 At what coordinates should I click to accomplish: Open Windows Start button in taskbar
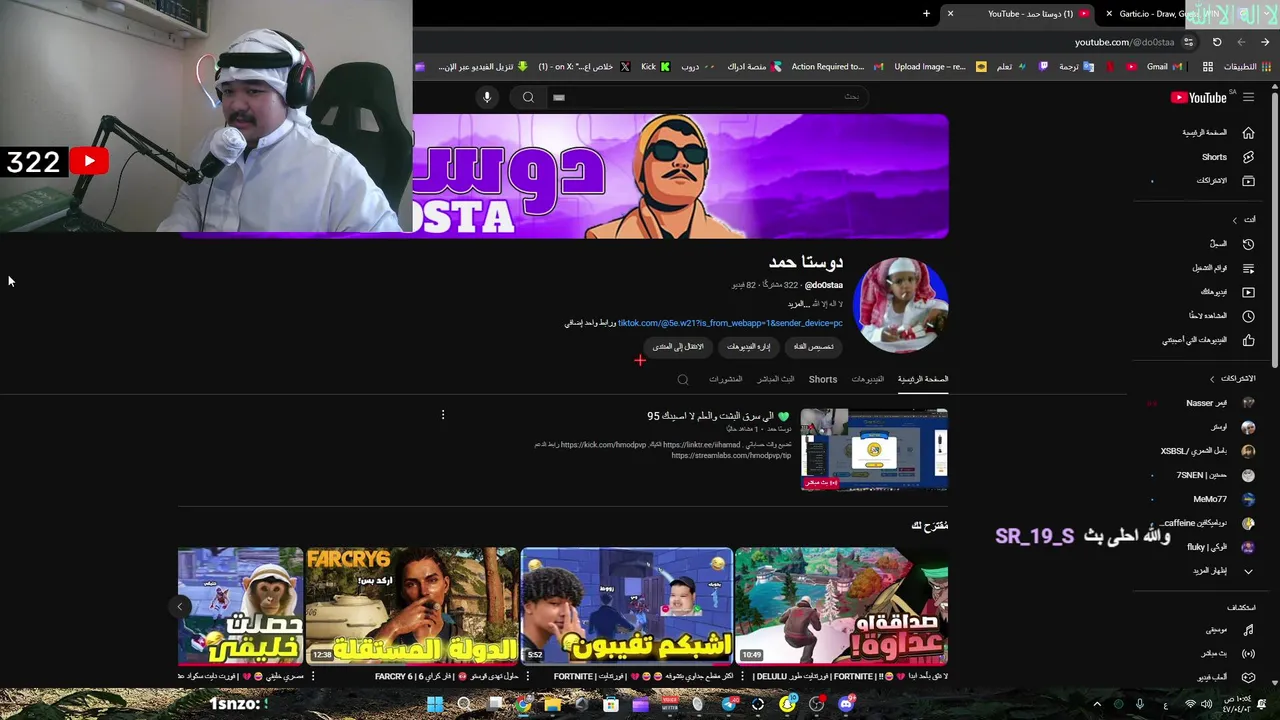pyautogui.click(x=435, y=705)
